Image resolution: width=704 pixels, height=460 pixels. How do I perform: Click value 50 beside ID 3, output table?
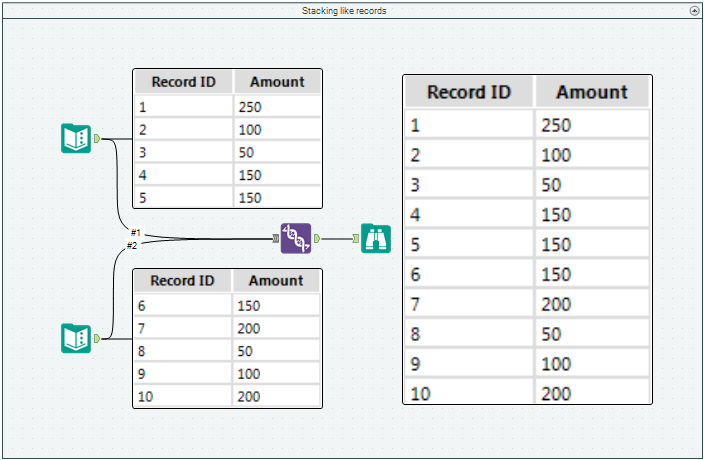click(551, 185)
